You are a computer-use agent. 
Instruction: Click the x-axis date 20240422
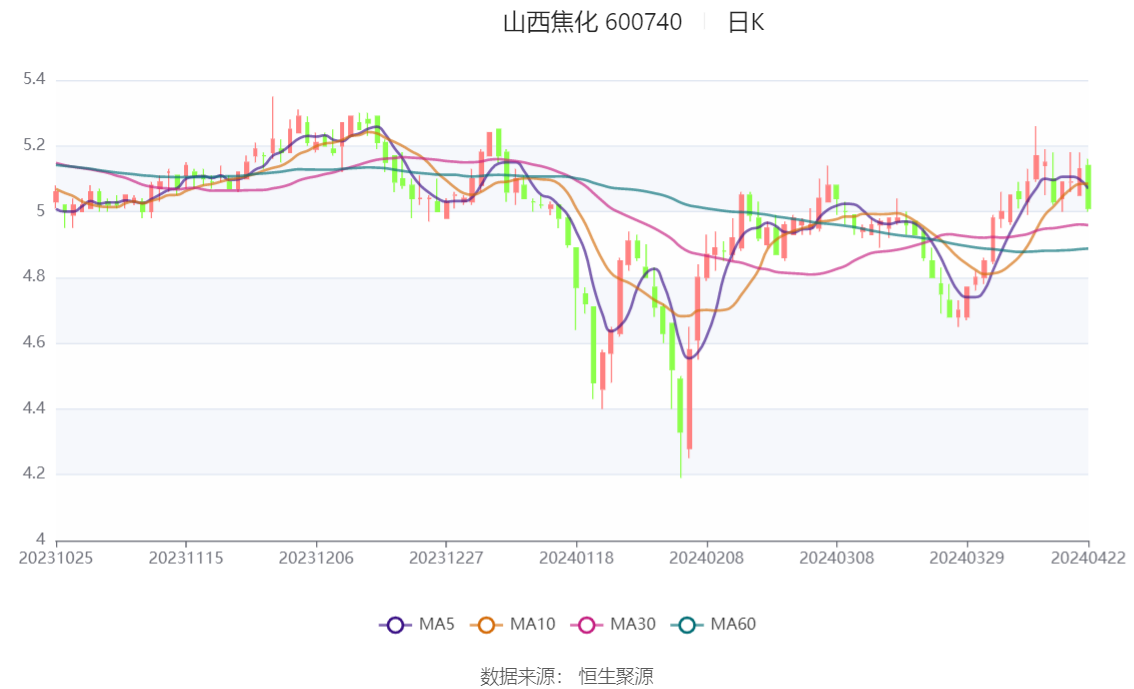[x=1088, y=558]
